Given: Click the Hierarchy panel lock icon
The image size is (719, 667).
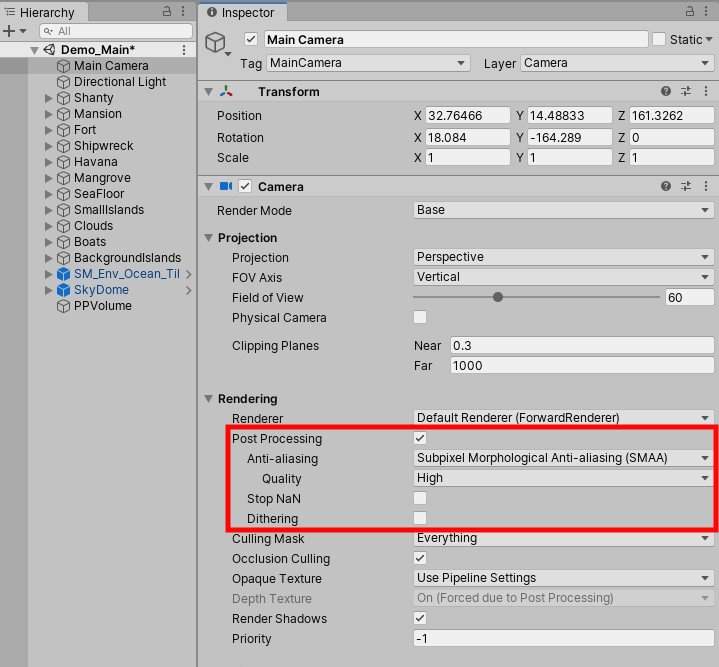Looking at the screenshot, I should (x=167, y=11).
